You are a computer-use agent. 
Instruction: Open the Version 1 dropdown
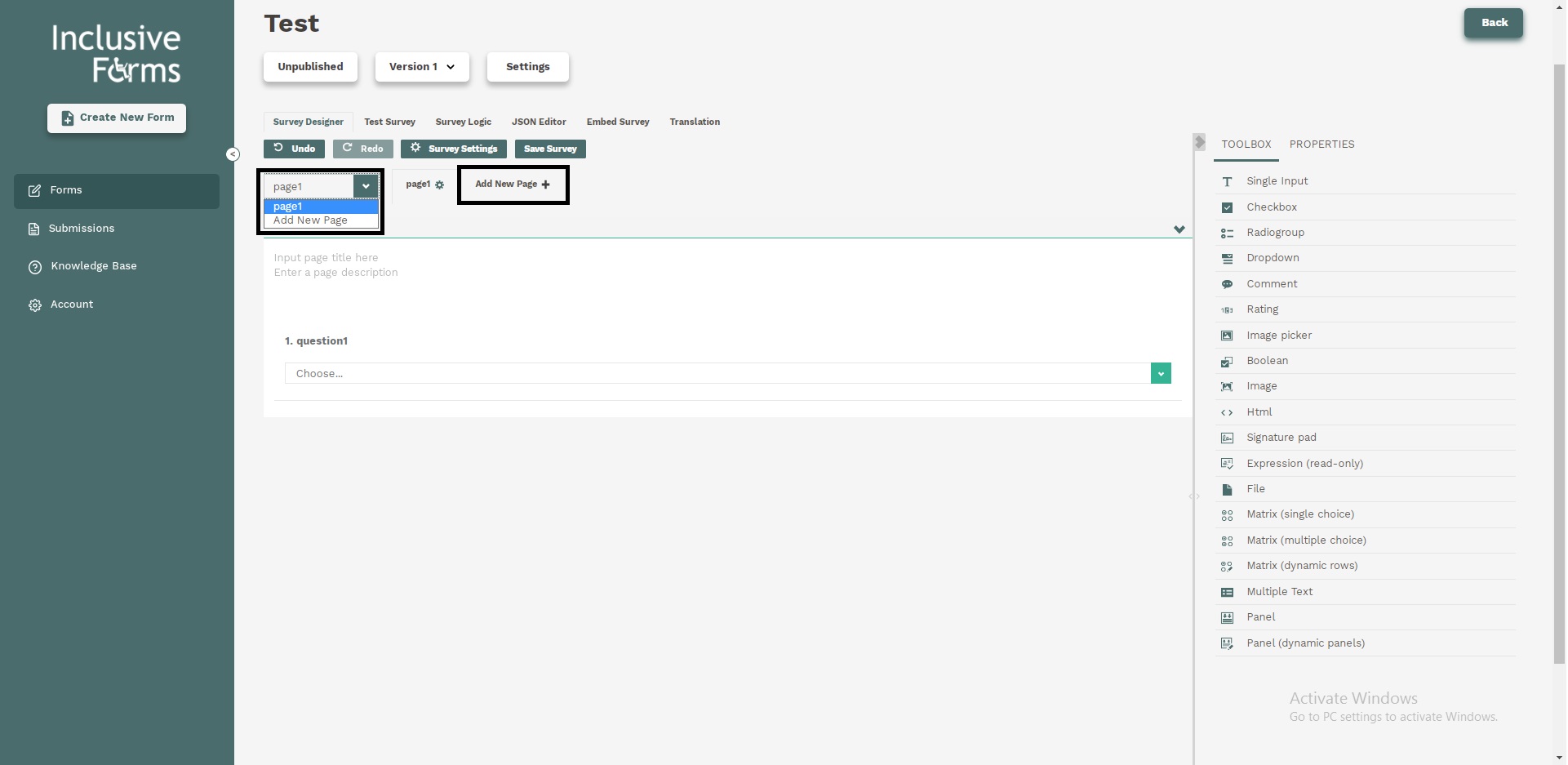point(421,67)
